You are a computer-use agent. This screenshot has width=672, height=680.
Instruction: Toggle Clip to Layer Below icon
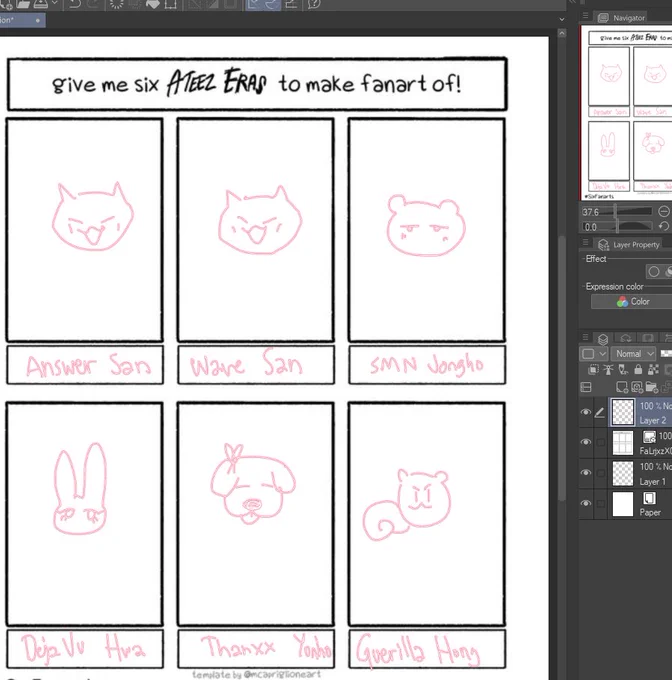pyautogui.click(x=593, y=369)
